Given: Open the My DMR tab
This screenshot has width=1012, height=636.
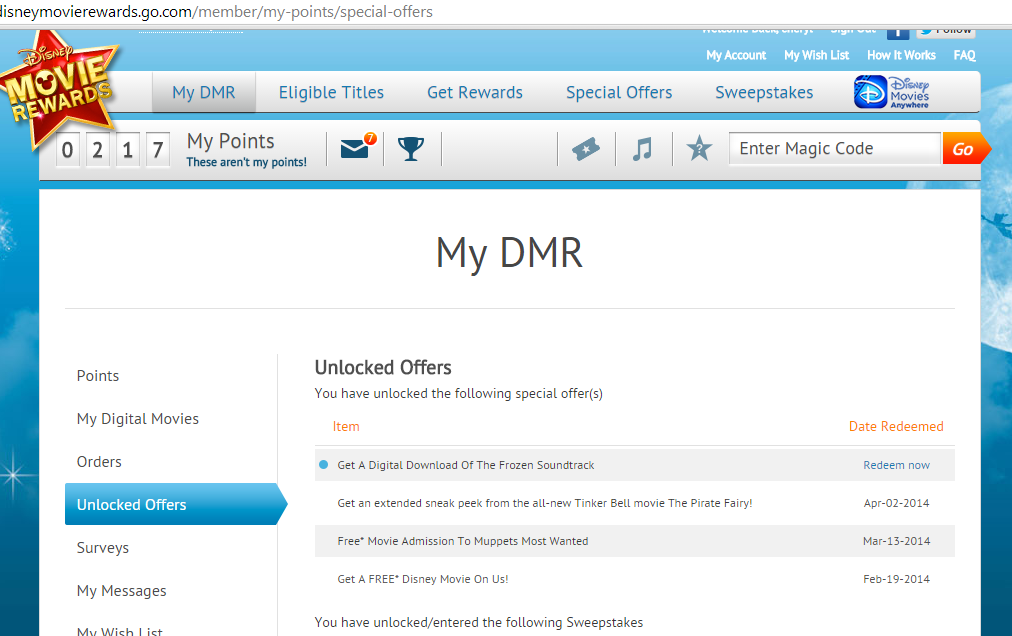Looking at the screenshot, I should click(x=204, y=93).
